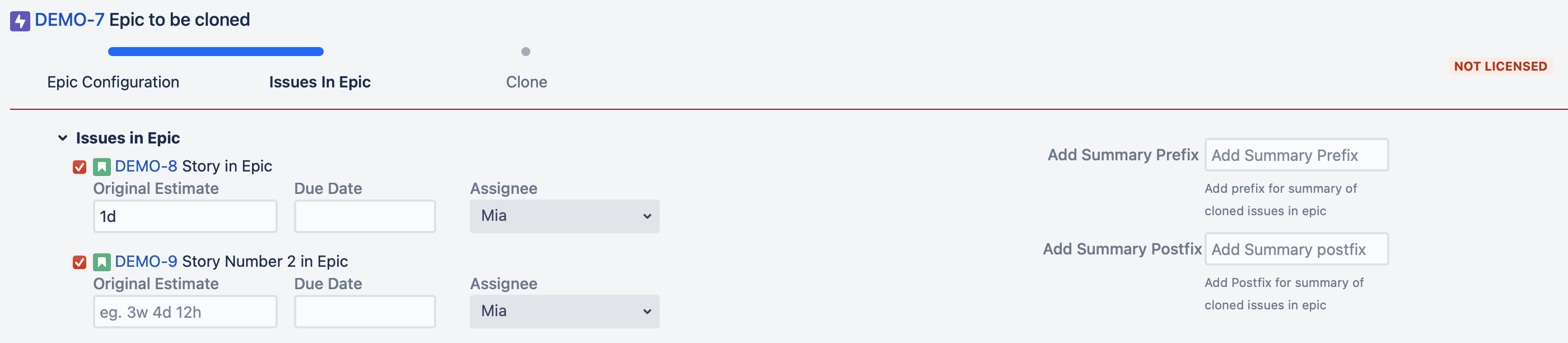Click the Add Summary Prefix input field
The width and height of the screenshot is (1568, 343).
[1296, 155]
